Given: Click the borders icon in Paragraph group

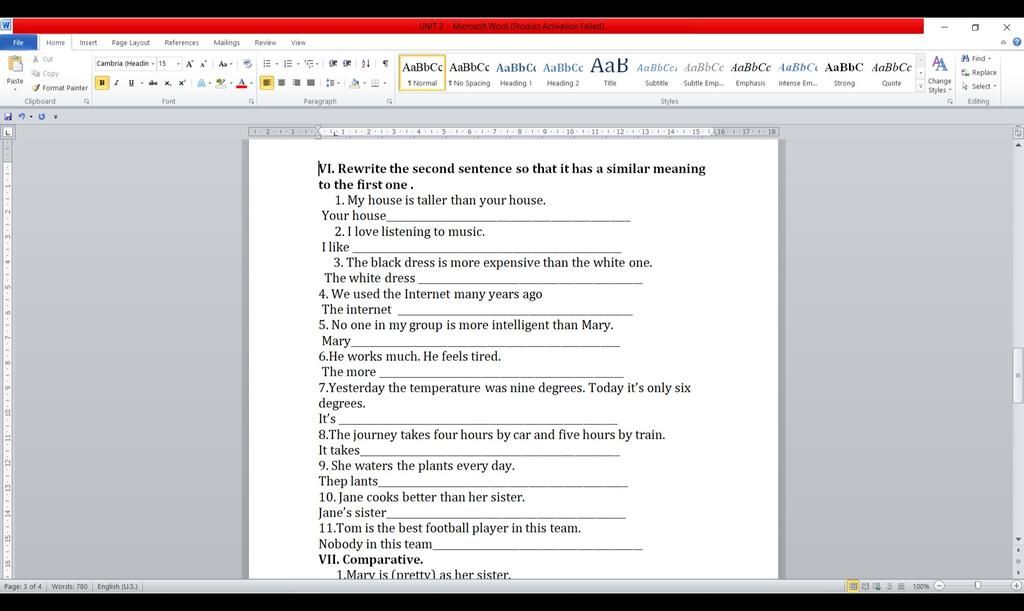Looking at the screenshot, I should point(376,83).
